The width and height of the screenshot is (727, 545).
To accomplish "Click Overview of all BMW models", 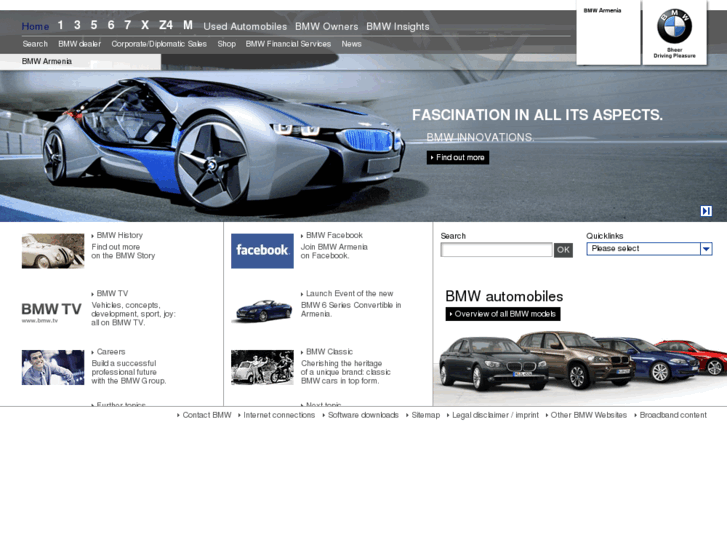I will click(503, 314).
